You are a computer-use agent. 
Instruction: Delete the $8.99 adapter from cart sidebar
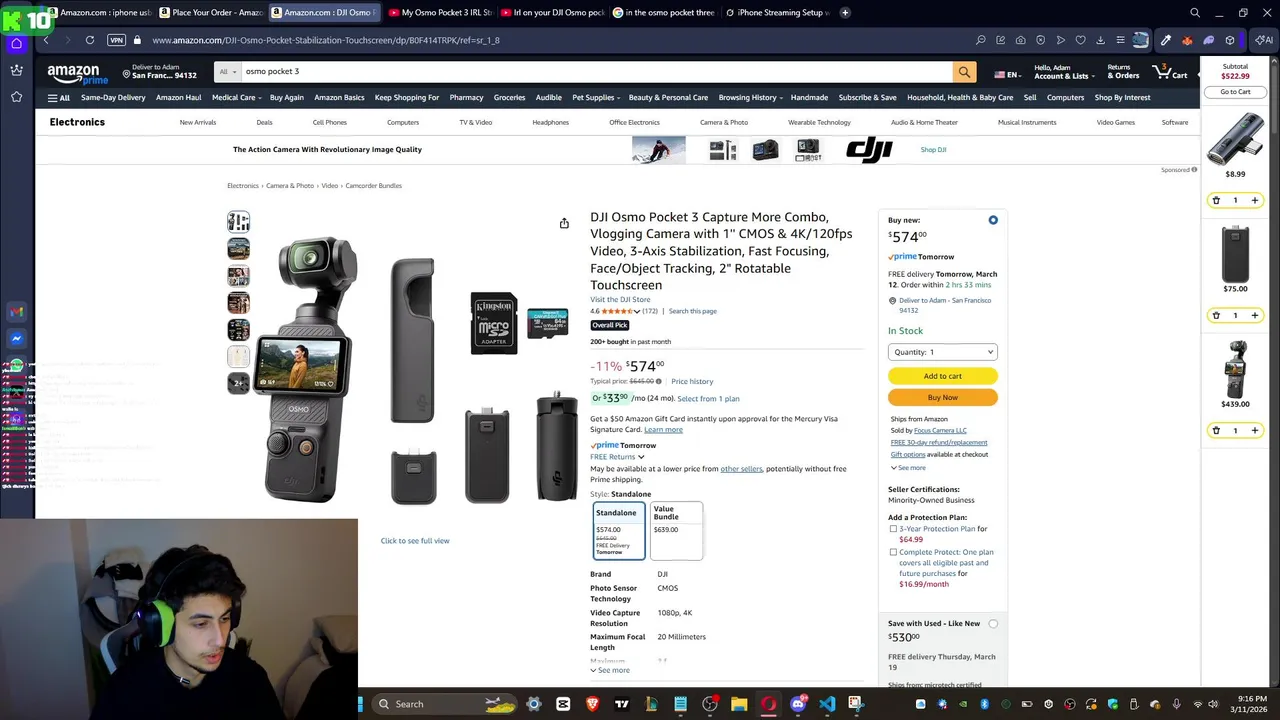[1216, 200]
